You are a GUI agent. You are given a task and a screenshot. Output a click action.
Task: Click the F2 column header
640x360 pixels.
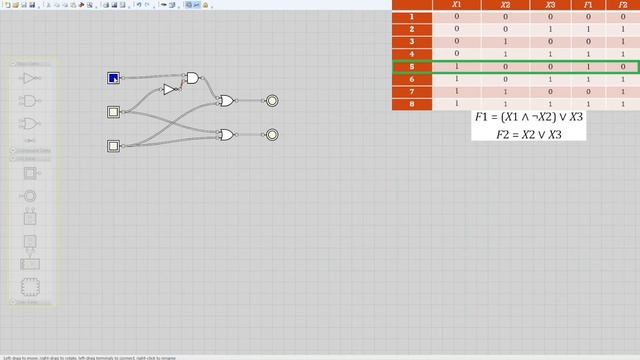pyautogui.click(x=623, y=5)
